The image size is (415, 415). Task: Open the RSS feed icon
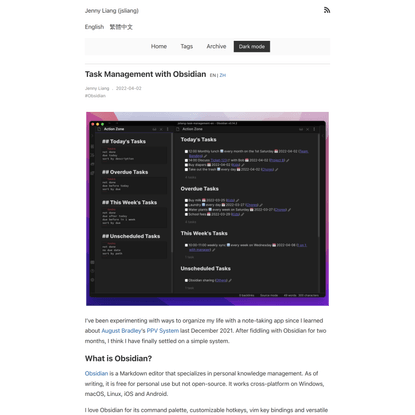pyautogui.click(x=327, y=10)
